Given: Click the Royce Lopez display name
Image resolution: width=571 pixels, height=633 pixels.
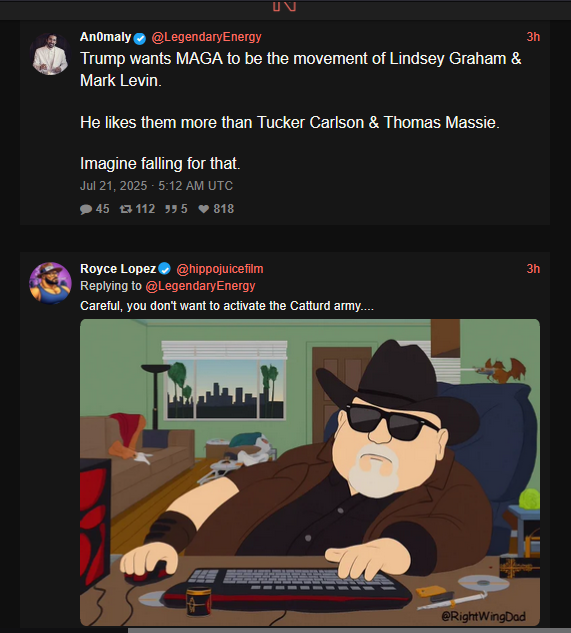Looking at the screenshot, I should 118,269.
